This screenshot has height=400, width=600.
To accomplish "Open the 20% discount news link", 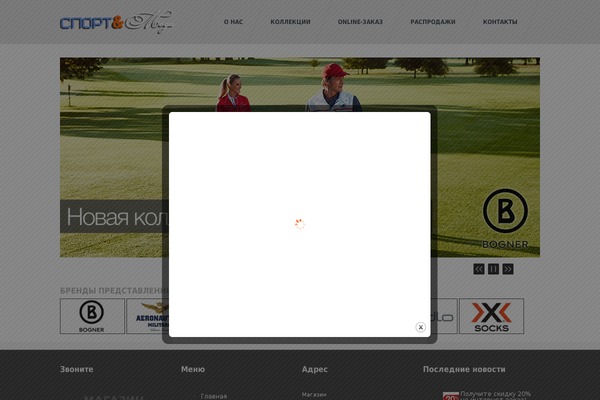I will pyautogui.click(x=496, y=396).
